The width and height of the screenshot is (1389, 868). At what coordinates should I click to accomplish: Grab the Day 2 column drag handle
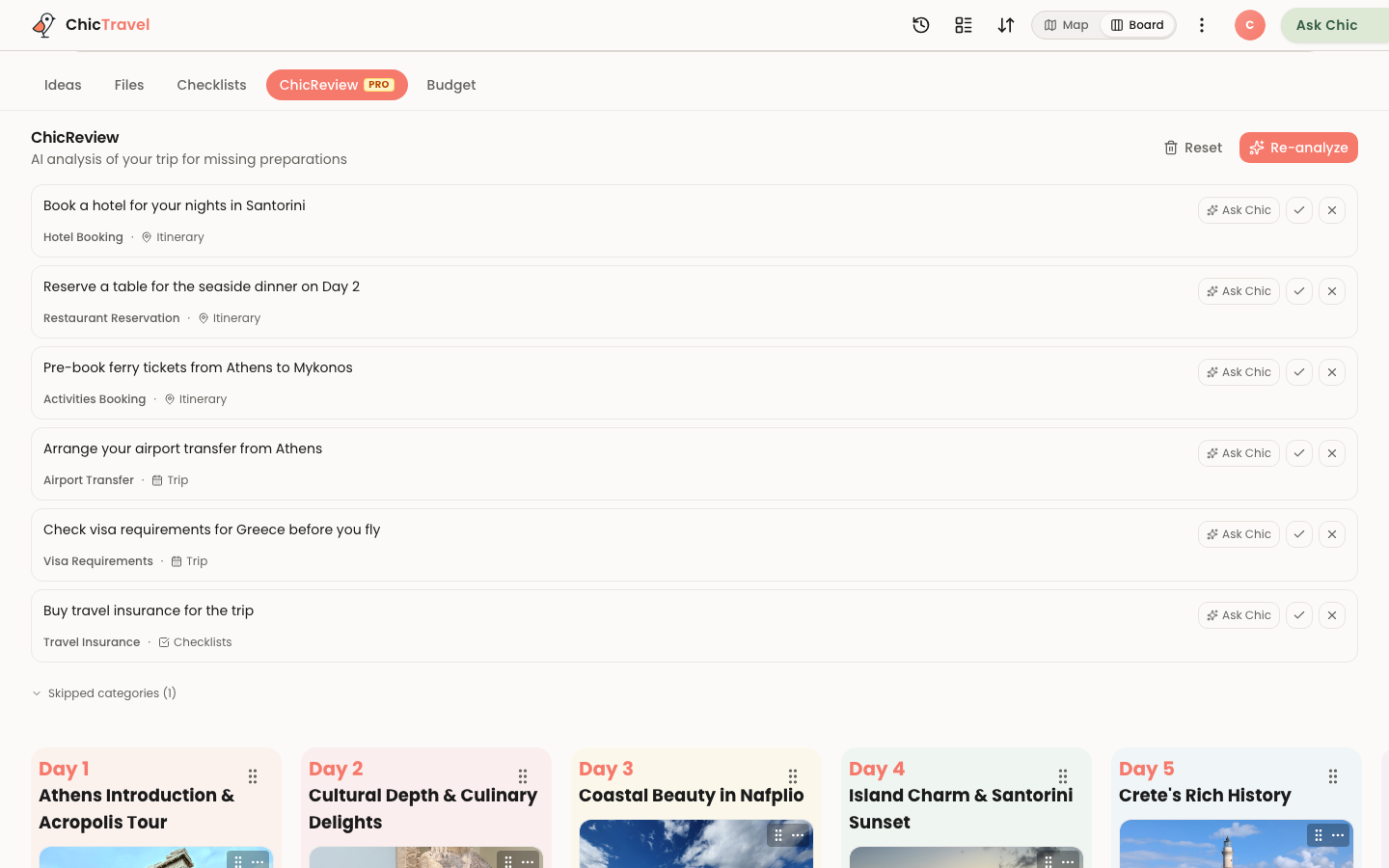[523, 776]
